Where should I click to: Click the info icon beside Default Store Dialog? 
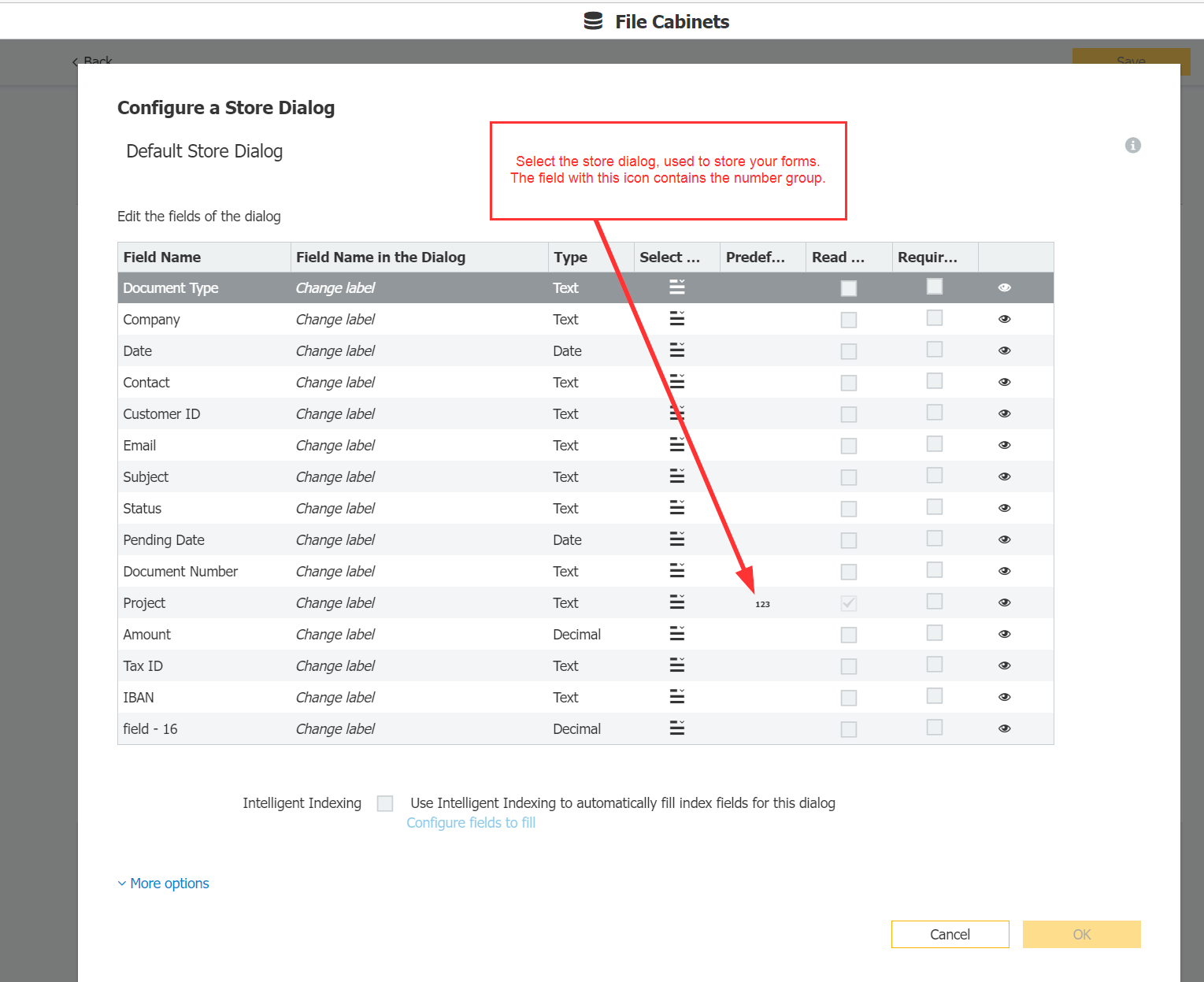[x=1132, y=145]
